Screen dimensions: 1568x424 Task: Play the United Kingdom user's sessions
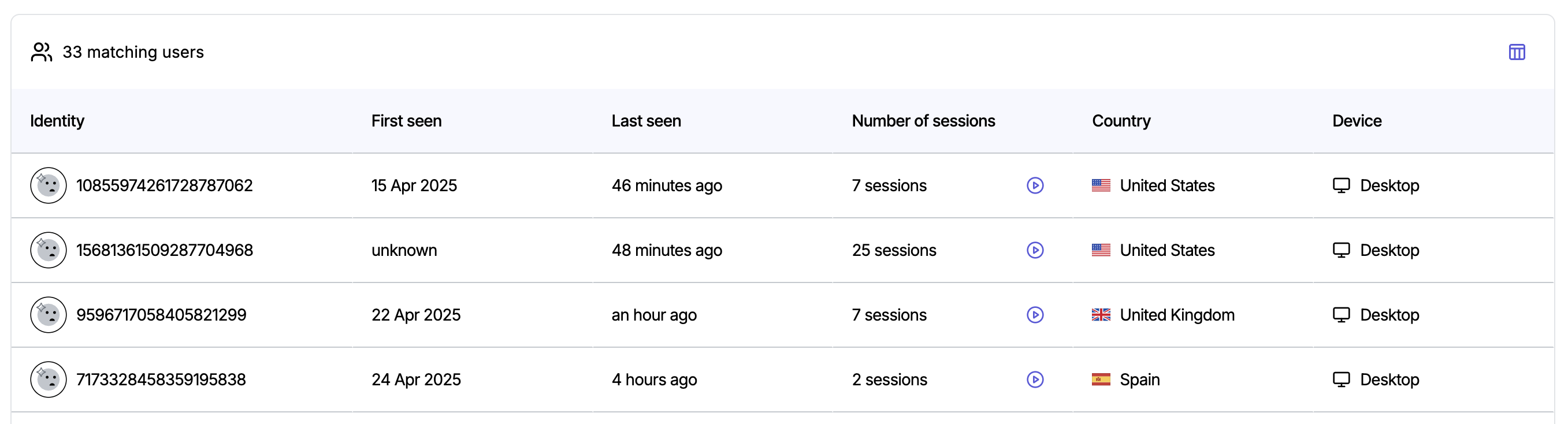1035,314
